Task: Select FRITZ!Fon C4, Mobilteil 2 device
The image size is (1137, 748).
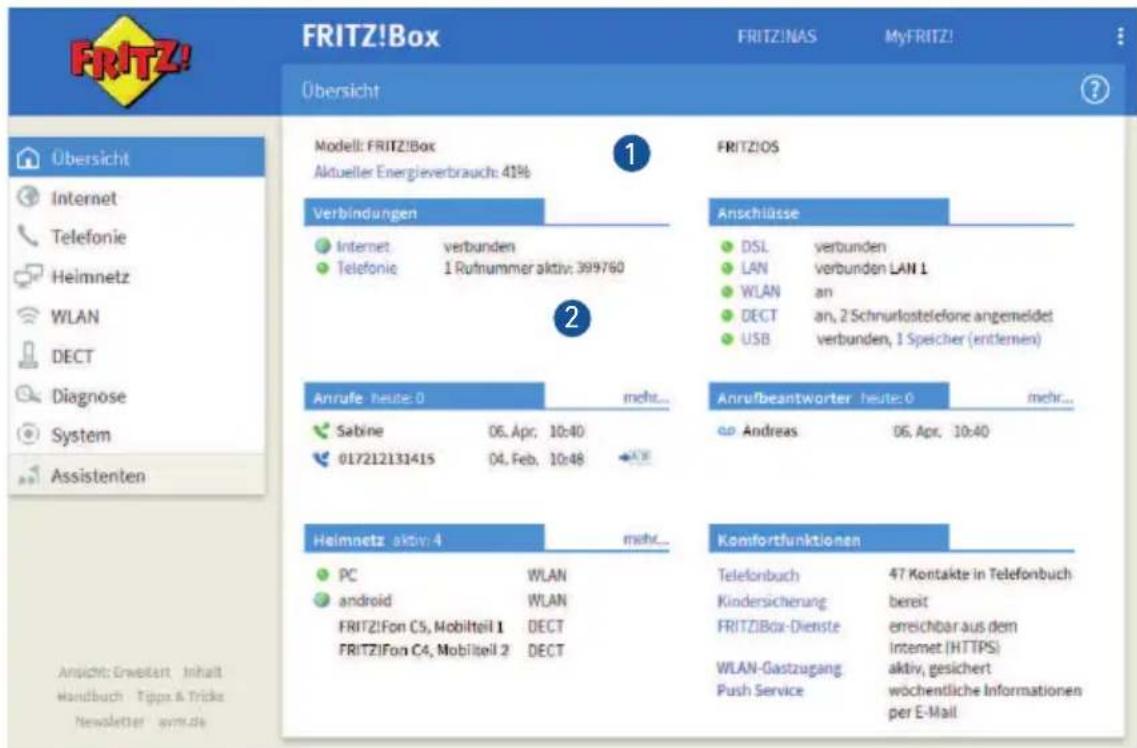Action: pos(423,650)
